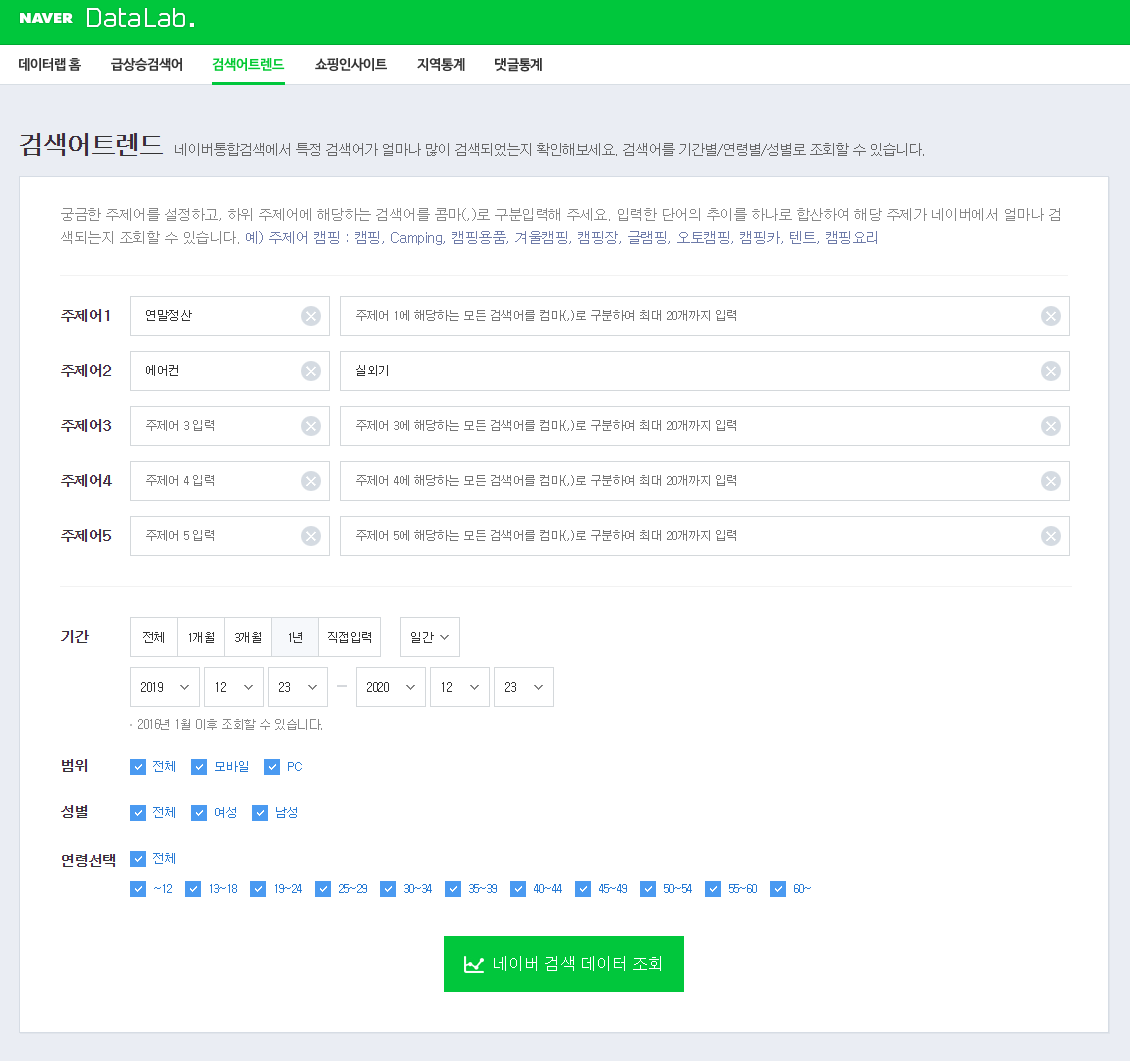
Task: Open the end month dropdown
Action: click(460, 688)
